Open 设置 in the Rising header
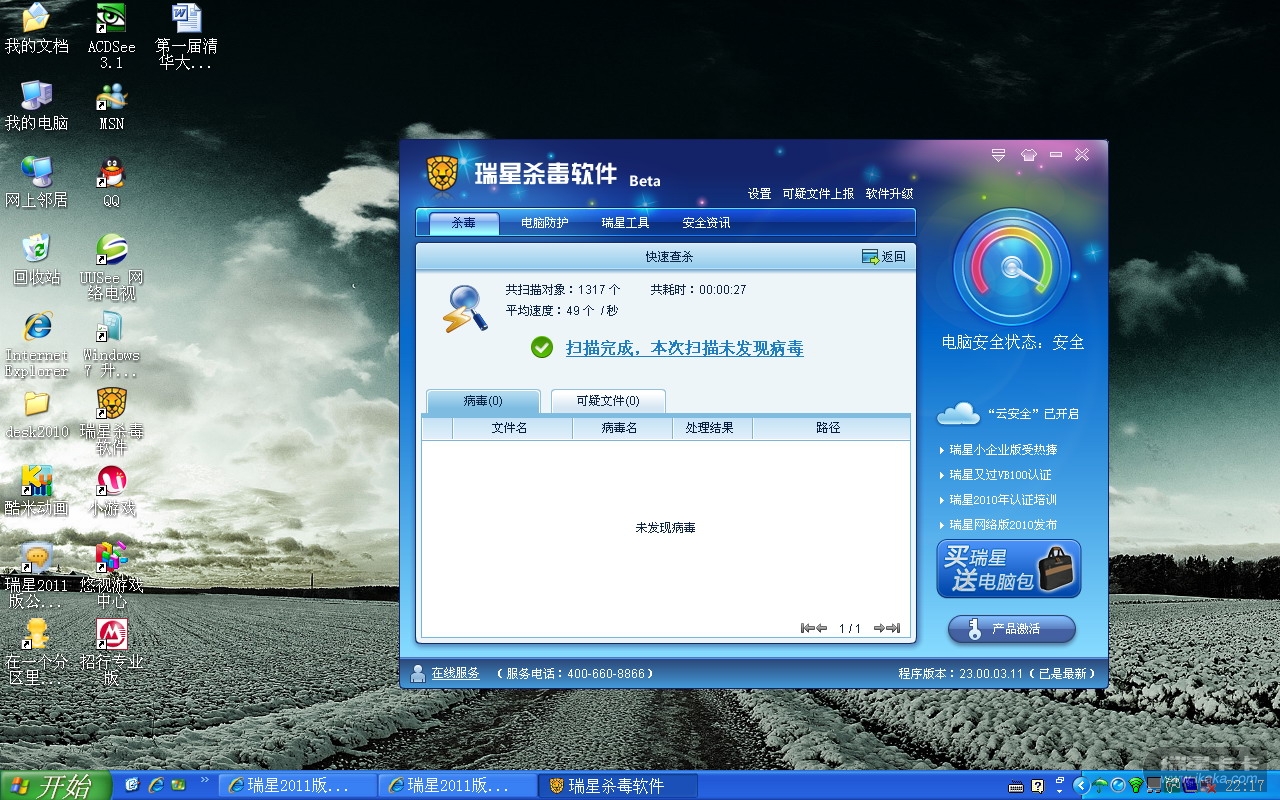The height and width of the screenshot is (800, 1280). tap(760, 194)
